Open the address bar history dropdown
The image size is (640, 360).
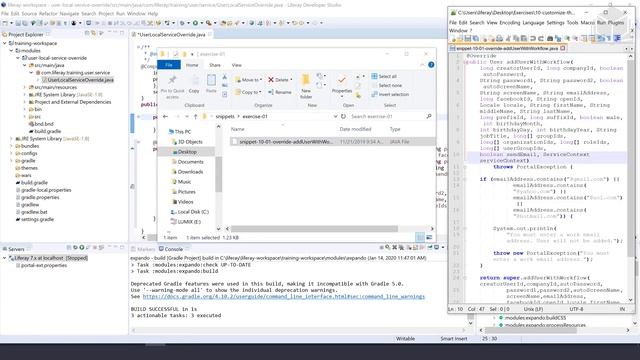coord(335,116)
